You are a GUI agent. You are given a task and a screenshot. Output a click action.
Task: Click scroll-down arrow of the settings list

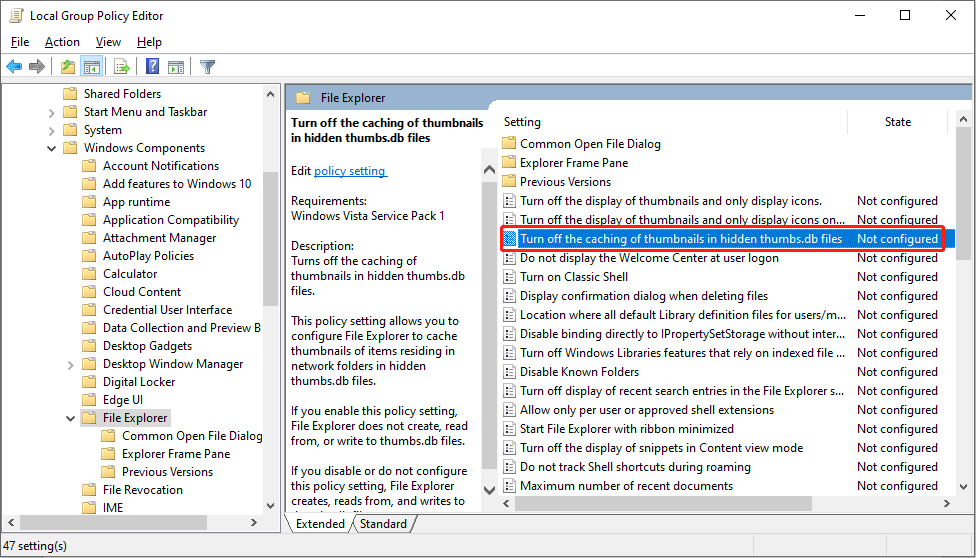click(964, 486)
